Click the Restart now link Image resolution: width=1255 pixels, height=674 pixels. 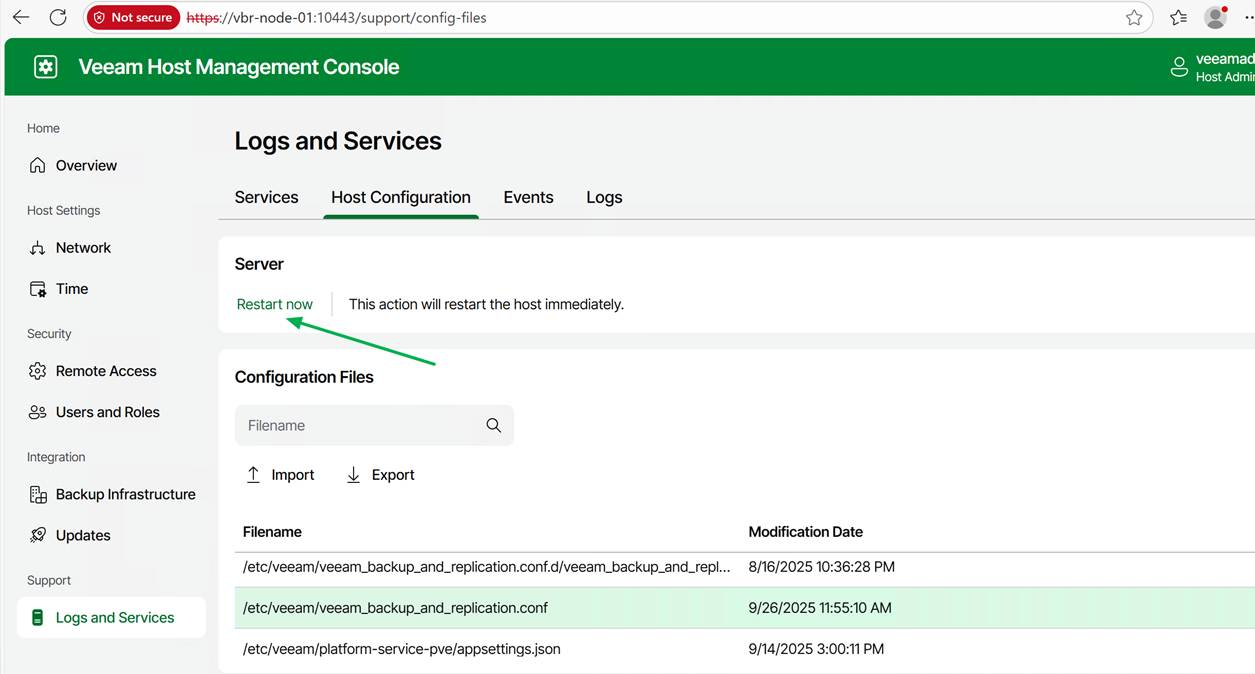click(274, 304)
